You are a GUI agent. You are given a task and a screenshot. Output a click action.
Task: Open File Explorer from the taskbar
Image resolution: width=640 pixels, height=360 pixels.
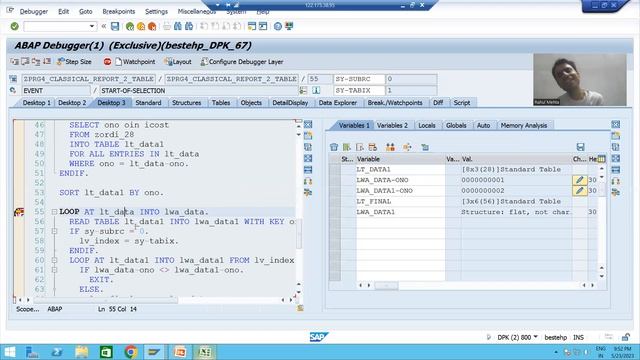82,352
